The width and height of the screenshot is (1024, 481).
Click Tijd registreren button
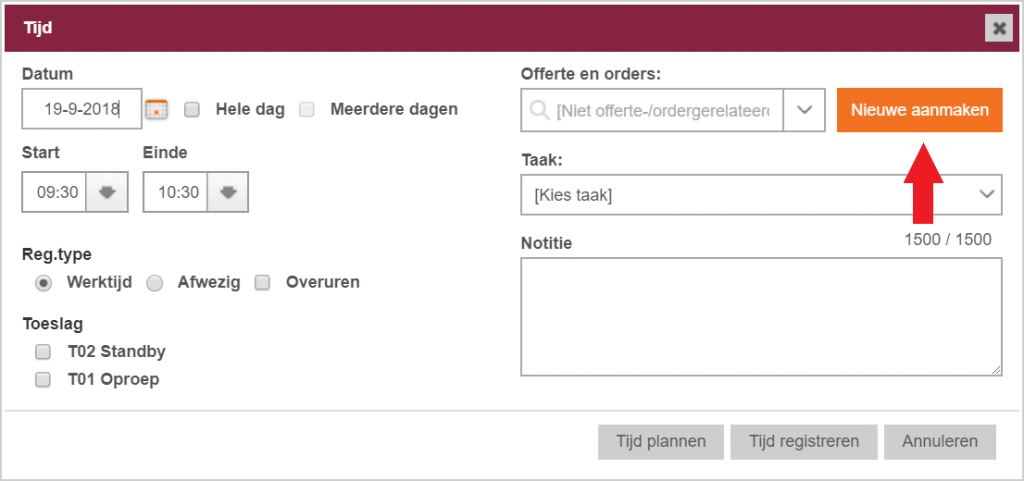coord(804,442)
